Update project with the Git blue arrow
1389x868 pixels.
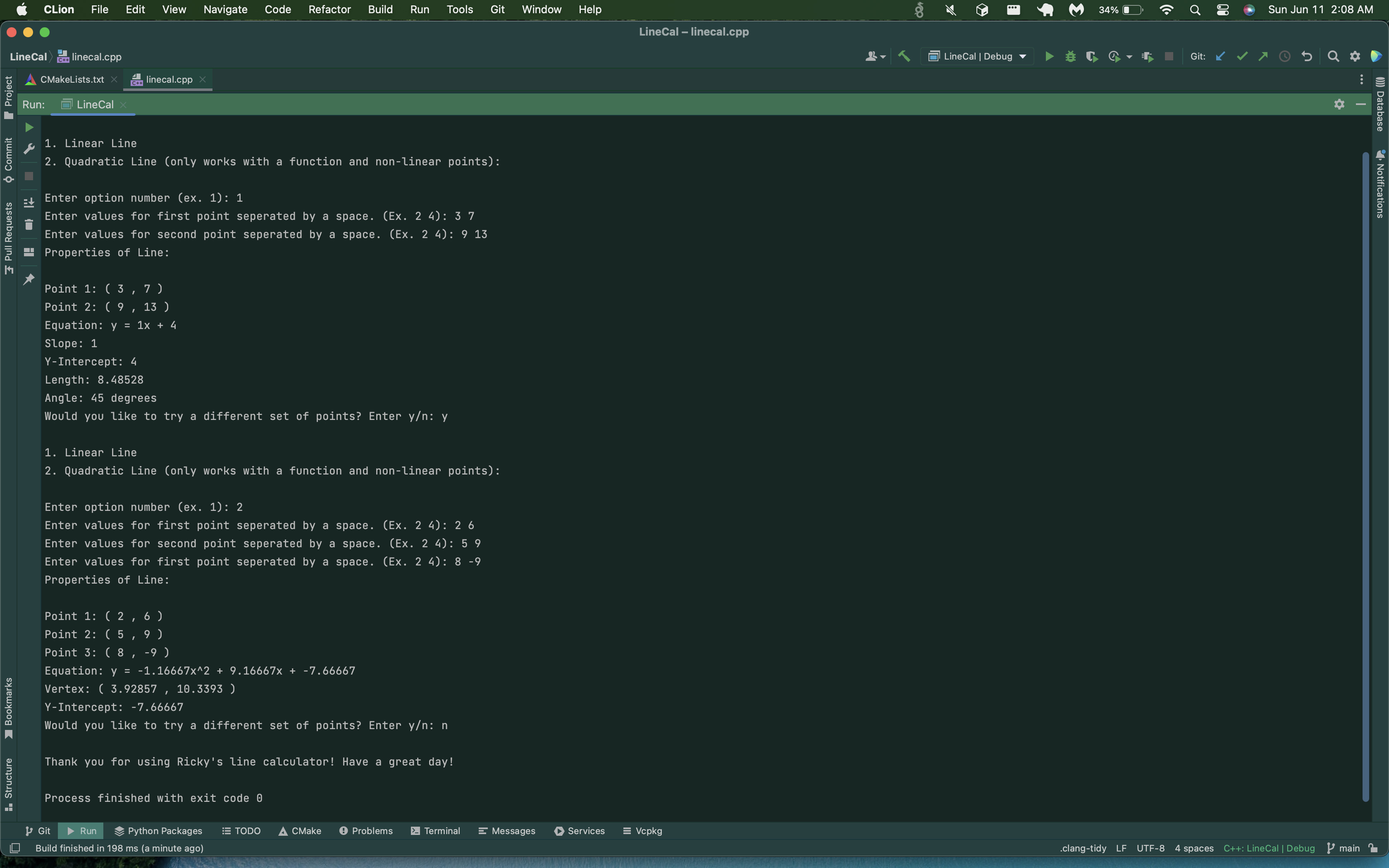point(1220,56)
